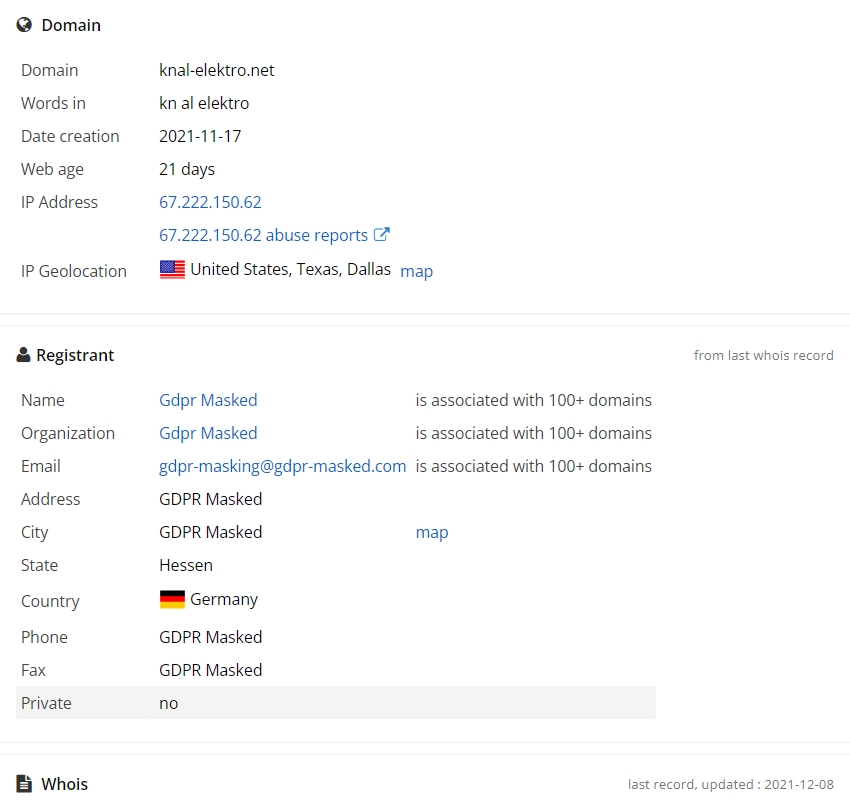Click 'is associated with 100+ domains' in Name row

pos(533,400)
